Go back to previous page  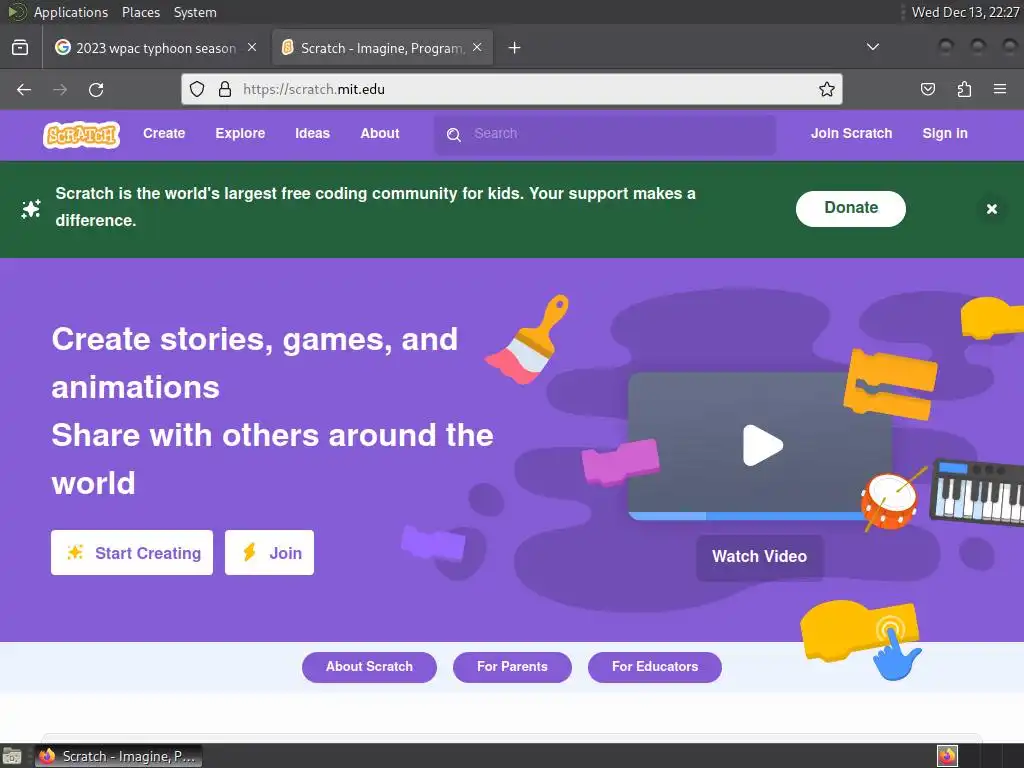pos(24,89)
